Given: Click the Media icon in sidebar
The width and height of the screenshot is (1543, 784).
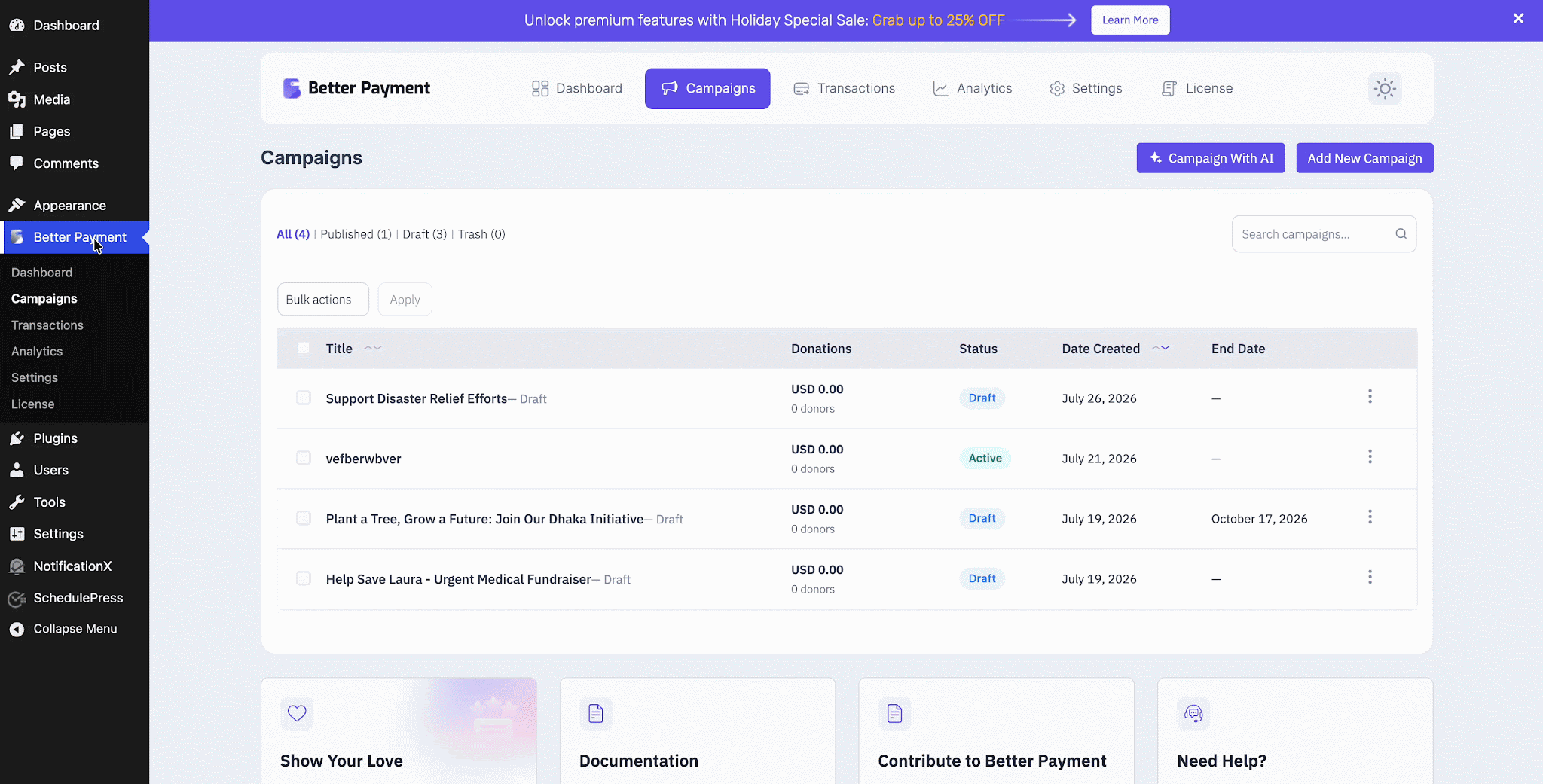Looking at the screenshot, I should (17, 99).
